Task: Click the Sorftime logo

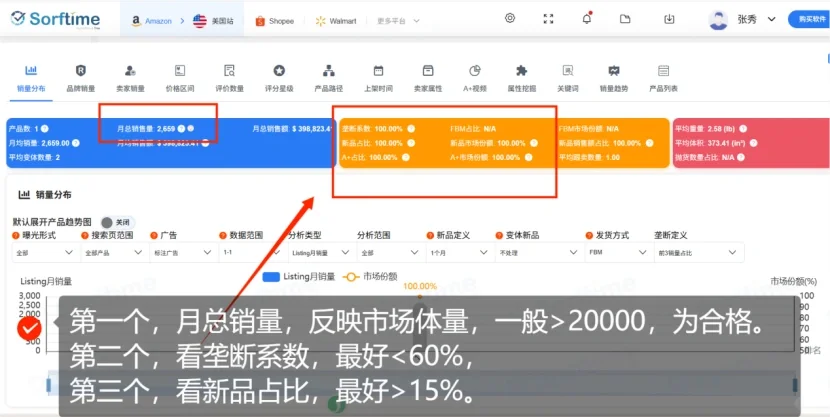Action: [x=55, y=19]
